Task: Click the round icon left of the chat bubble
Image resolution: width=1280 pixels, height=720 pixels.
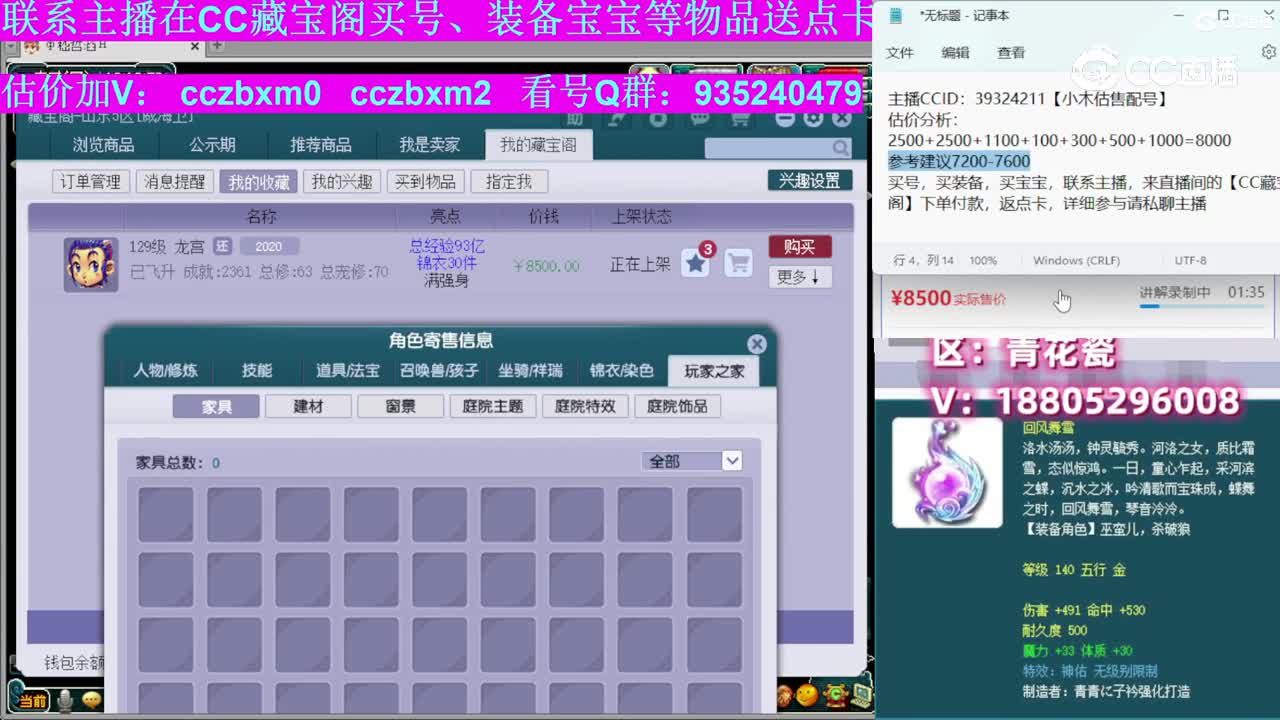Action: coord(658,118)
